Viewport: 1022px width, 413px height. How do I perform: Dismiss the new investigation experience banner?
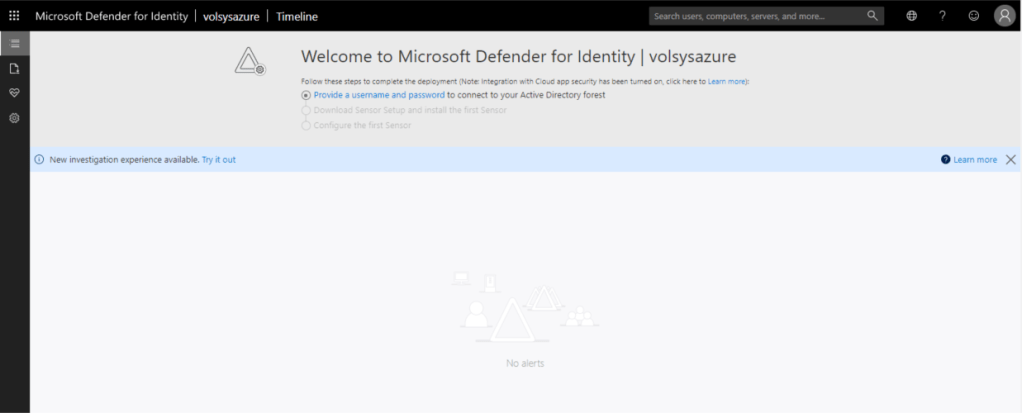[1010, 160]
